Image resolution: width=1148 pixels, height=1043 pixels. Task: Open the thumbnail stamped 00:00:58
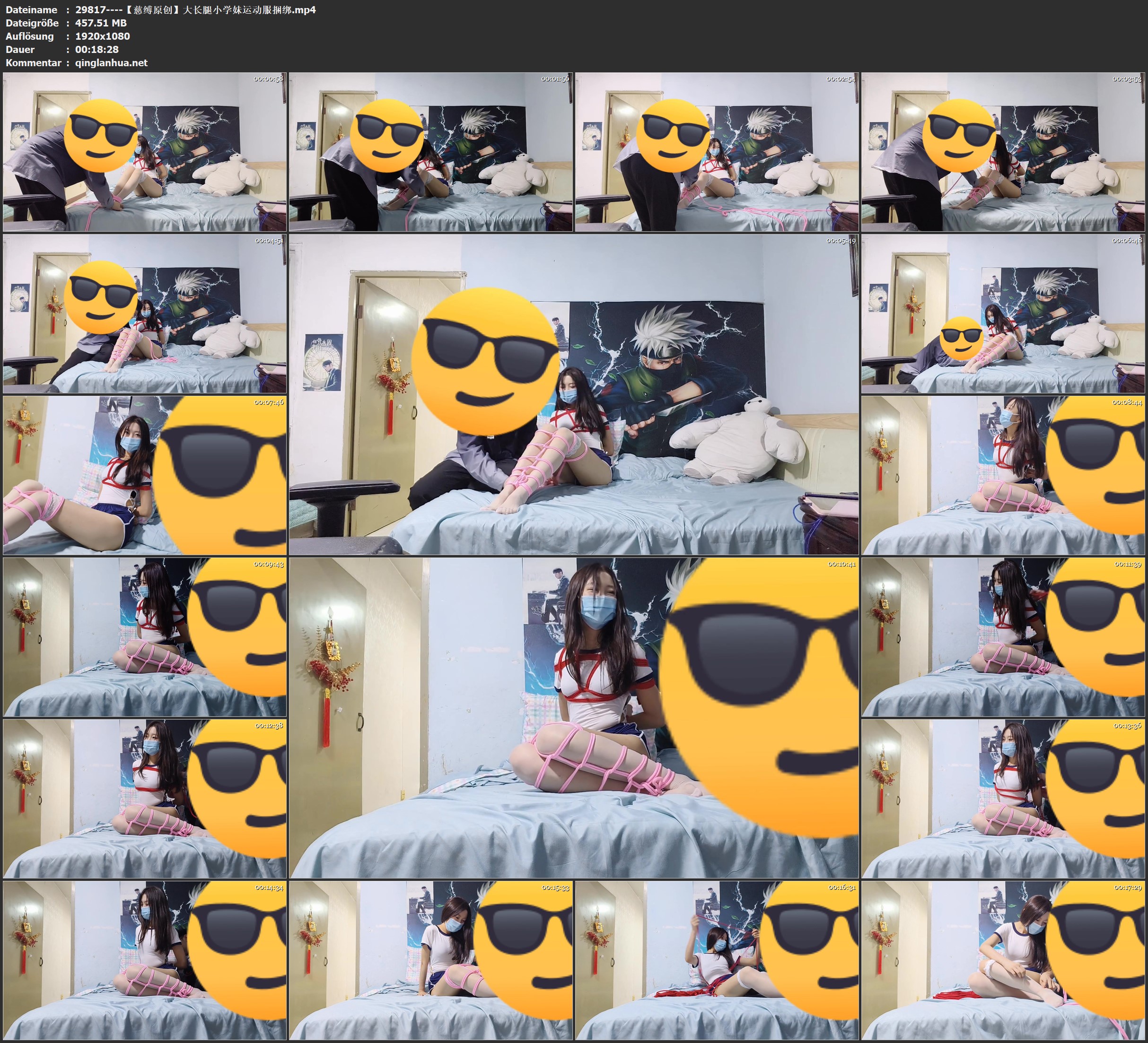coord(145,151)
